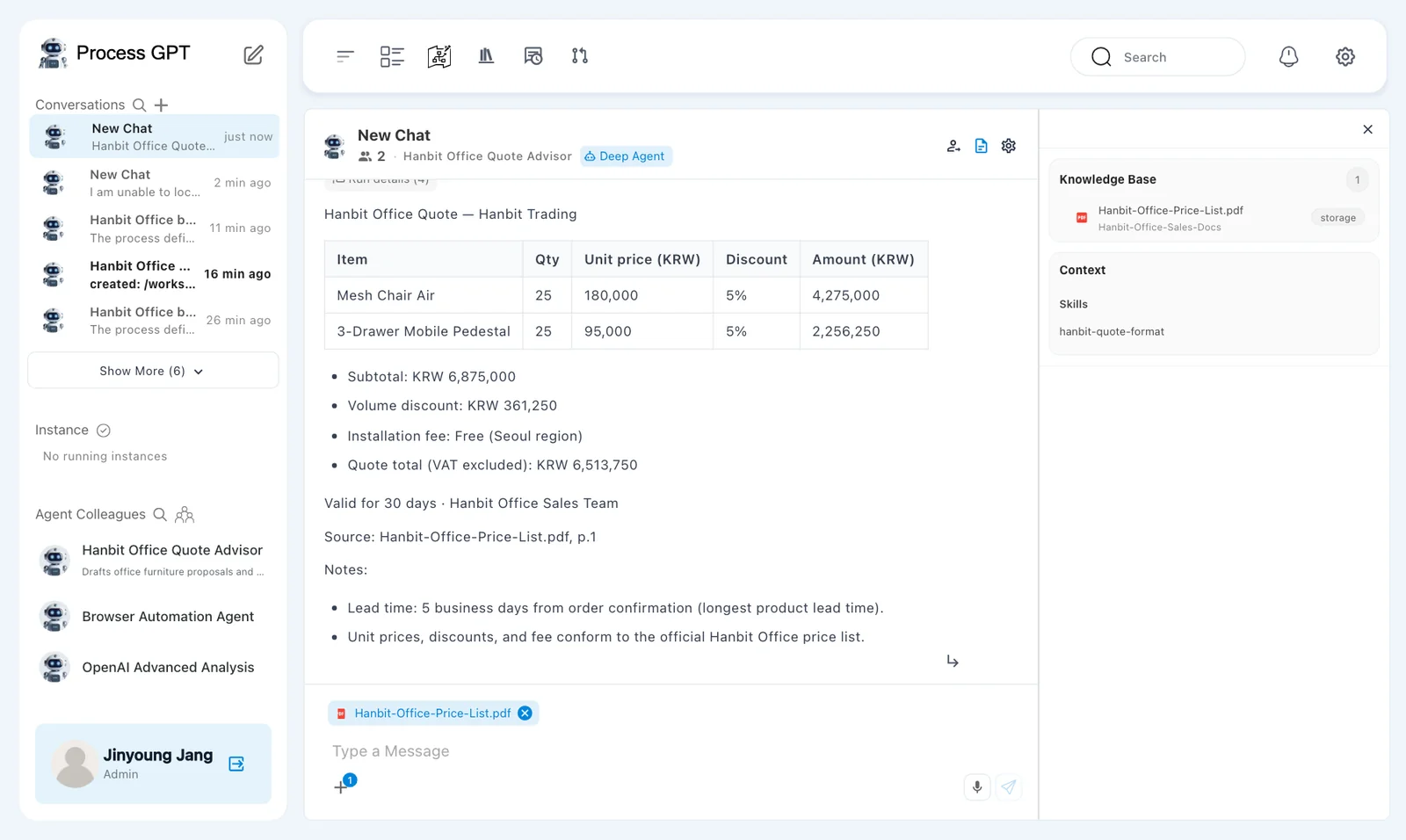Viewport: 1406px width, 840px height.
Task: Click the add participant icon in chat header
Action: click(953, 146)
